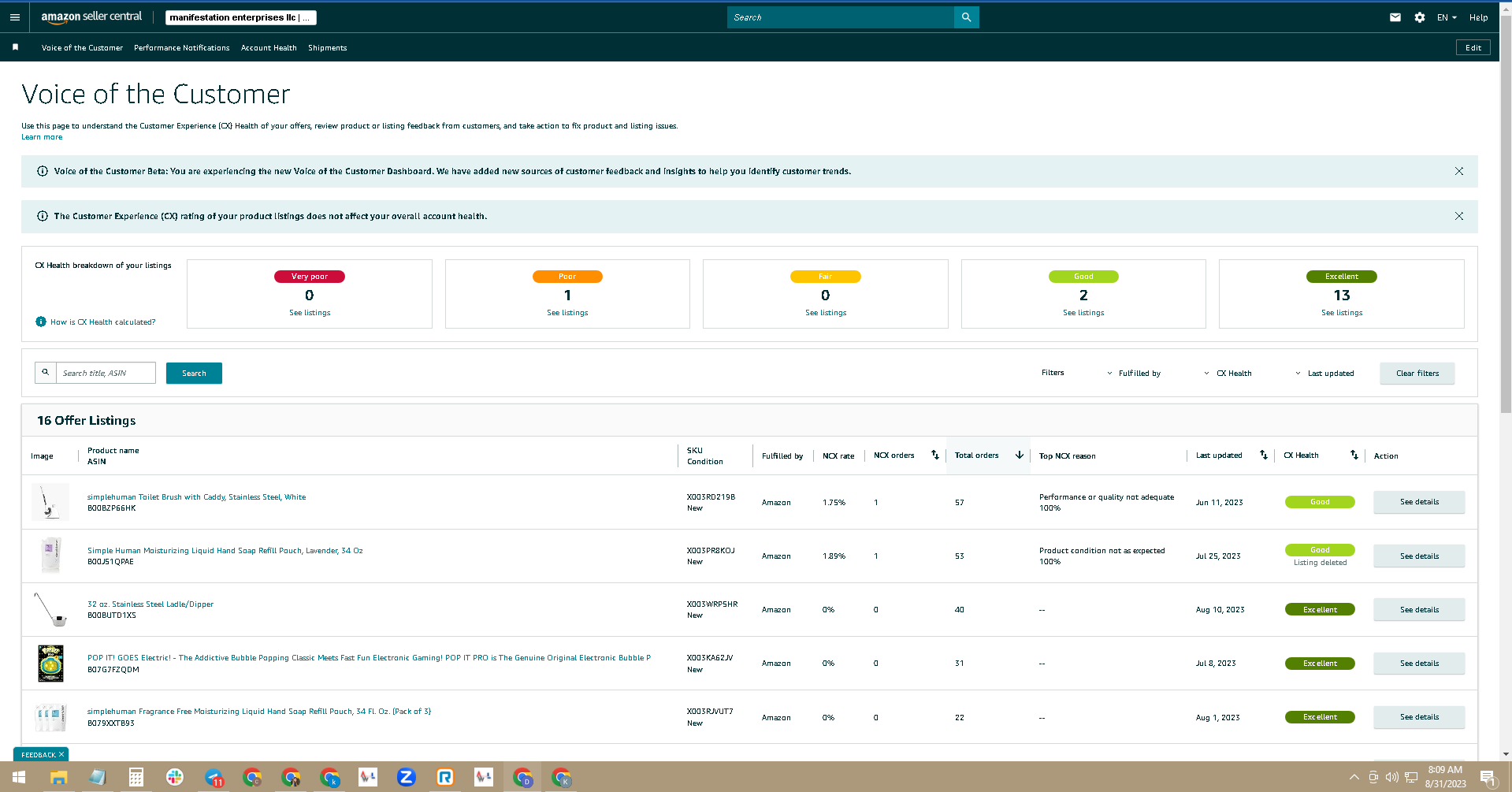1512x792 pixels.
Task: Click the Amazon Seller Central logo
Action: pos(91,17)
